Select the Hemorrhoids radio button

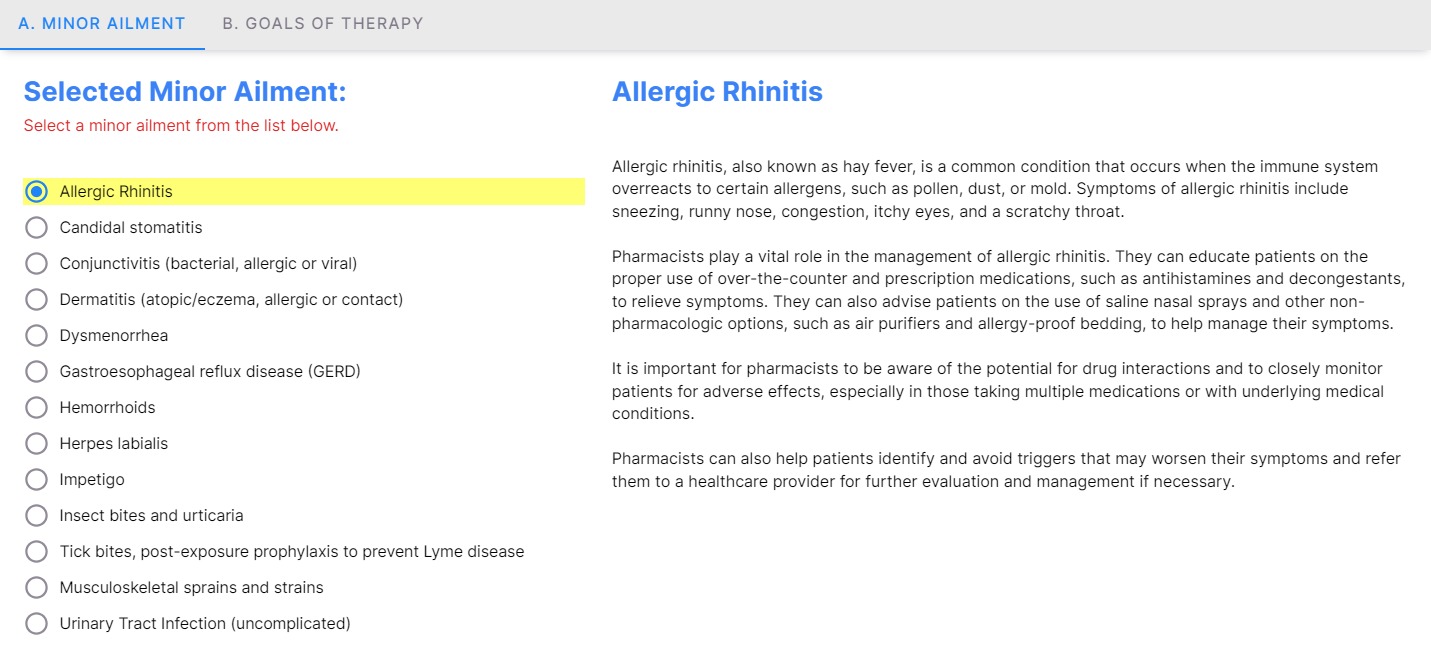tap(37, 407)
